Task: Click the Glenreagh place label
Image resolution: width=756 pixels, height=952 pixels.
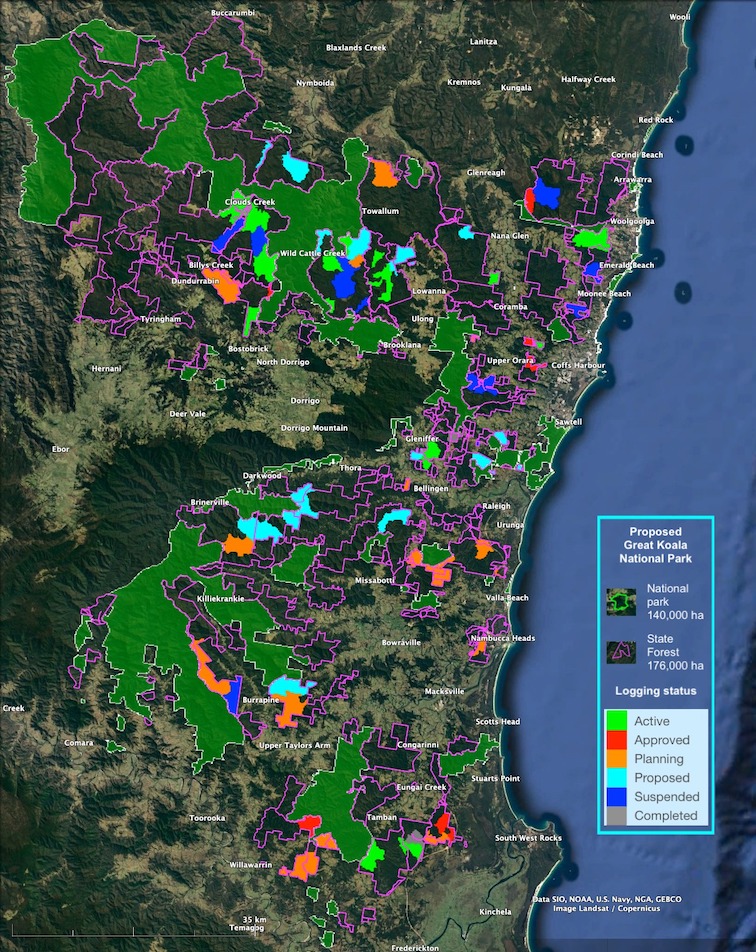Action: pos(486,173)
